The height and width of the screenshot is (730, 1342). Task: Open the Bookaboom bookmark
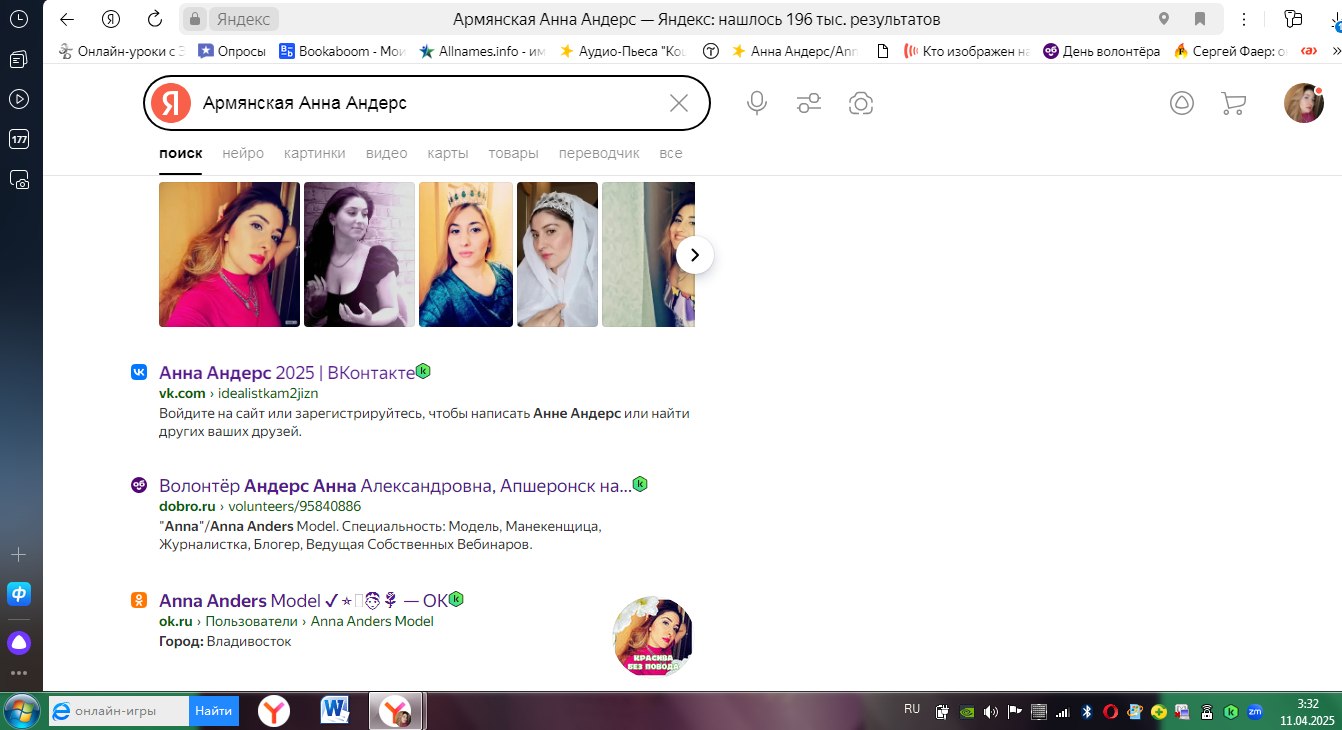tap(344, 51)
